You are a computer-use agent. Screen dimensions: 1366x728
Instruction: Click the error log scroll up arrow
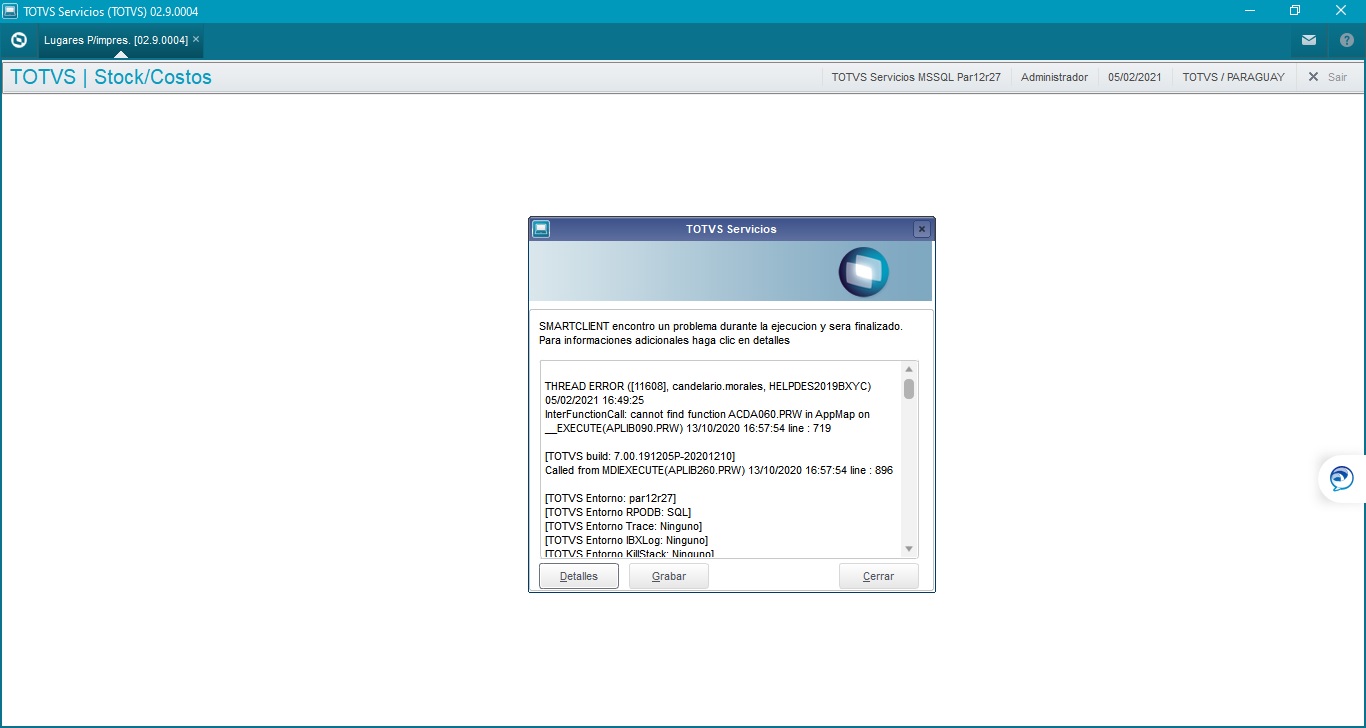[909, 369]
